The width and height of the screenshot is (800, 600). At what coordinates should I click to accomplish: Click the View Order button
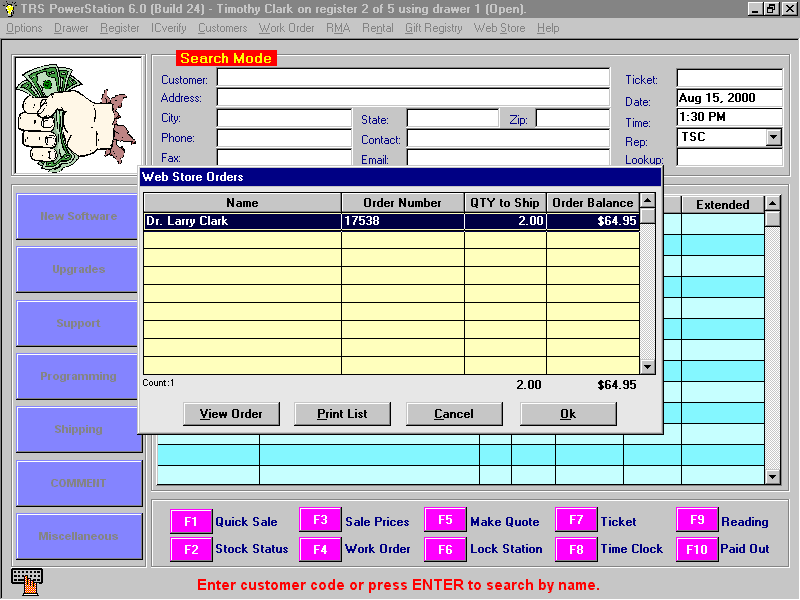(231, 414)
